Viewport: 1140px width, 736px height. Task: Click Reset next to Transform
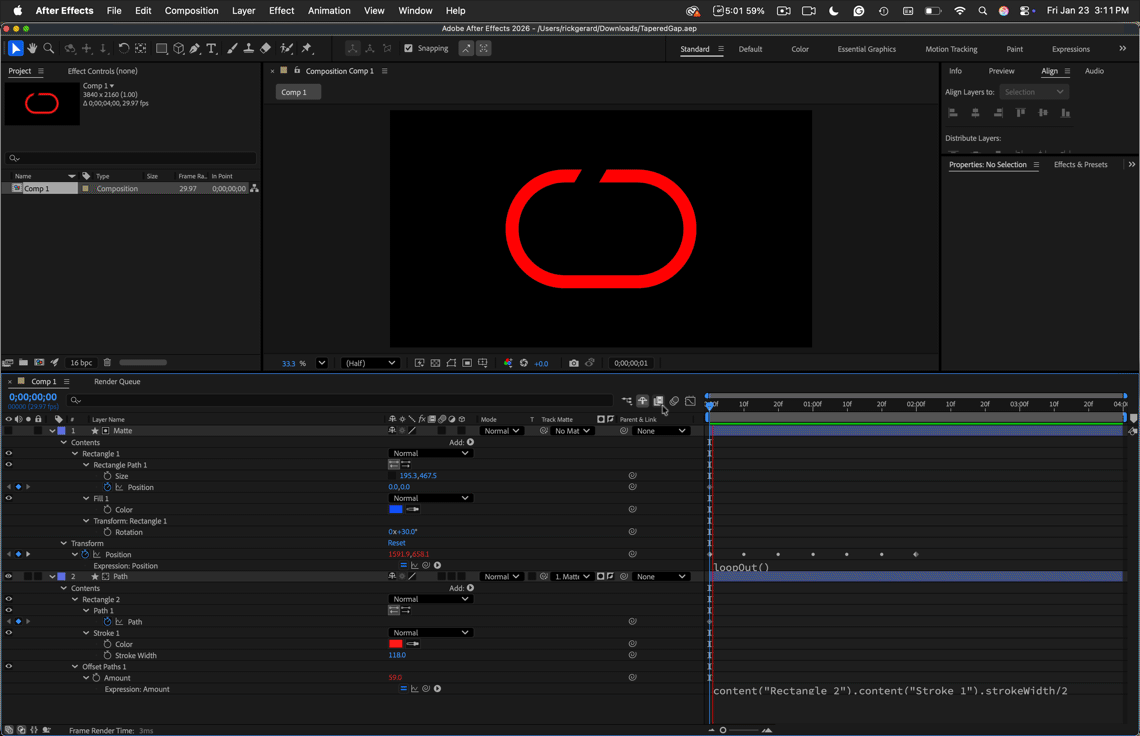tap(396, 543)
